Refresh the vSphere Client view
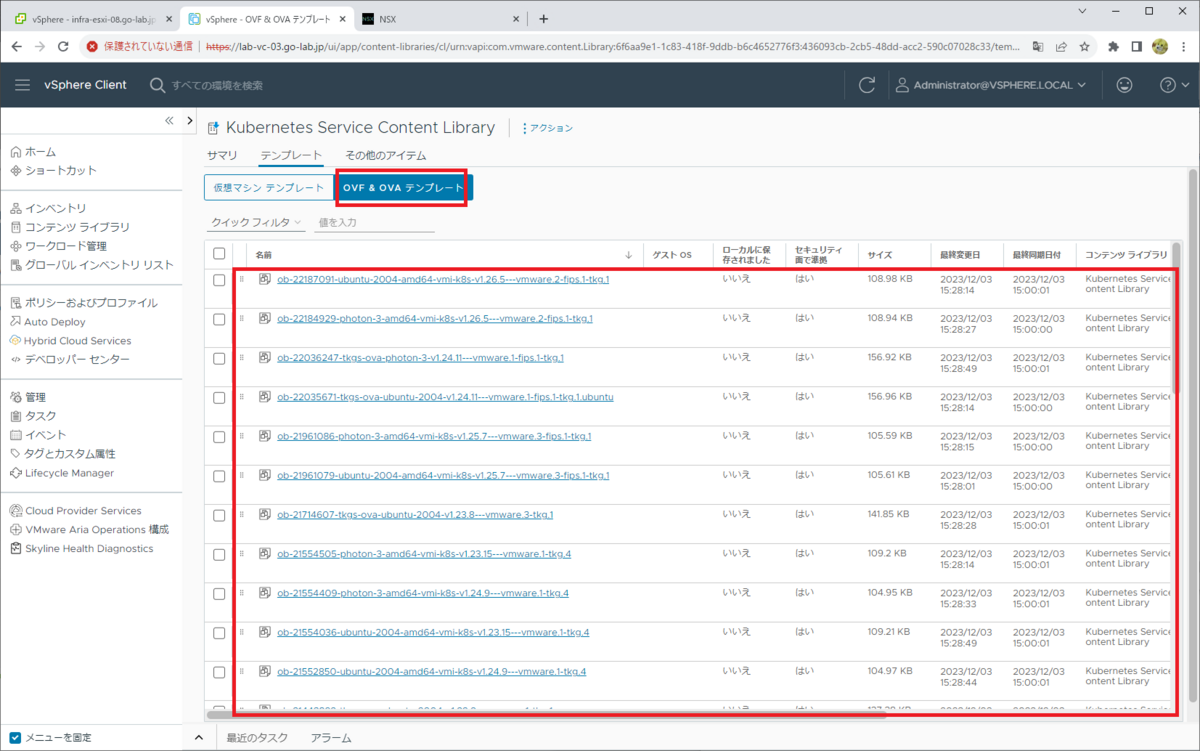Viewport: 1200px width, 751px height. pyautogui.click(x=867, y=85)
